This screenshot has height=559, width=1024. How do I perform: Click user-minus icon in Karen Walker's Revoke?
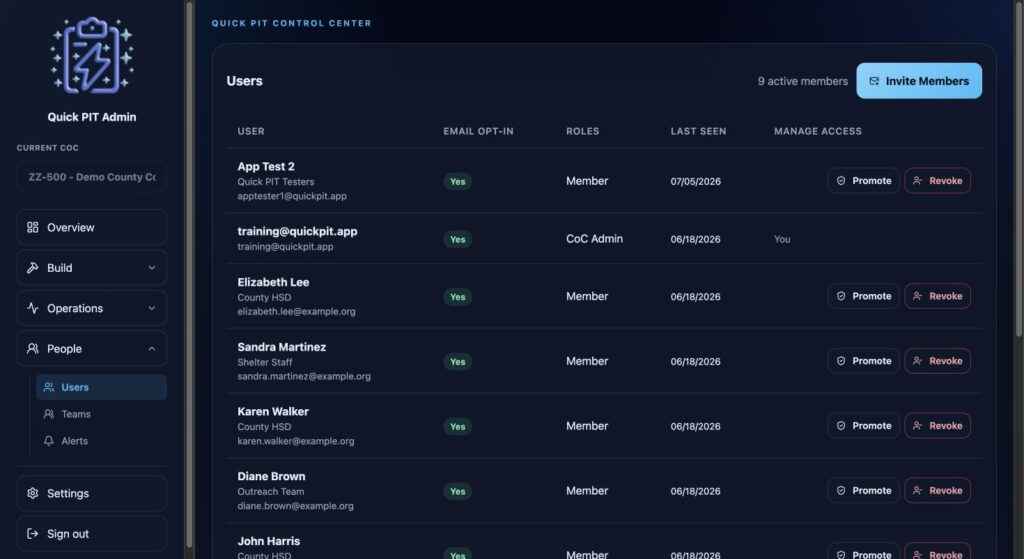(918, 426)
